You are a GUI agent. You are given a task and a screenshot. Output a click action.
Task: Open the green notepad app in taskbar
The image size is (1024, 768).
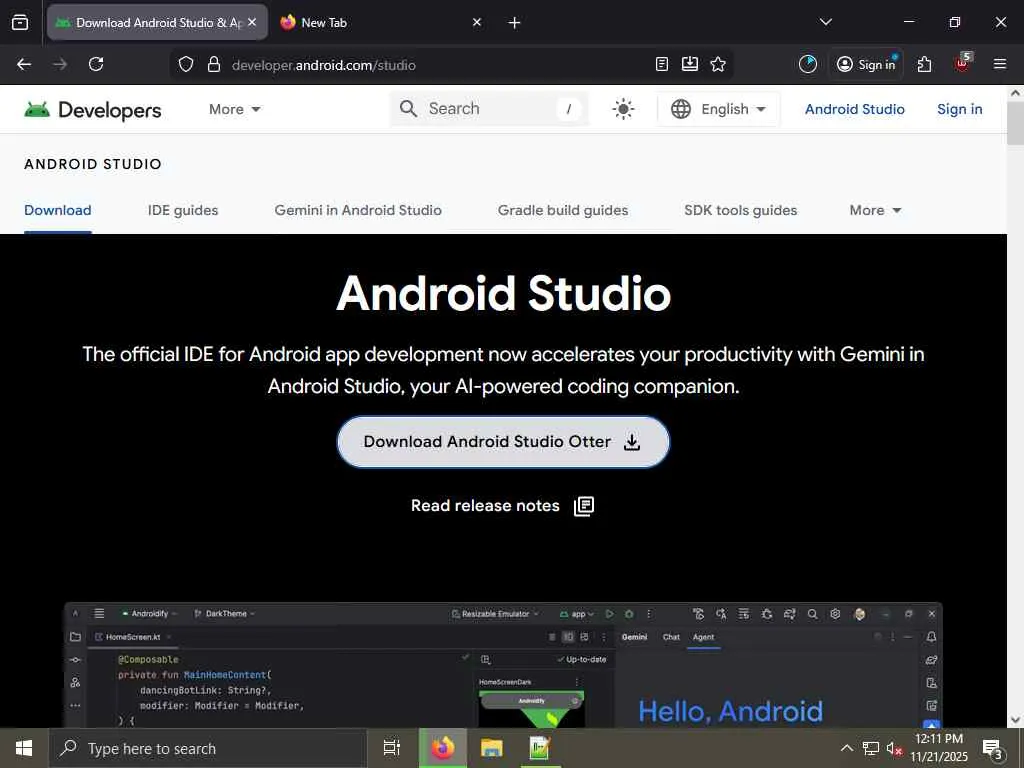539,748
